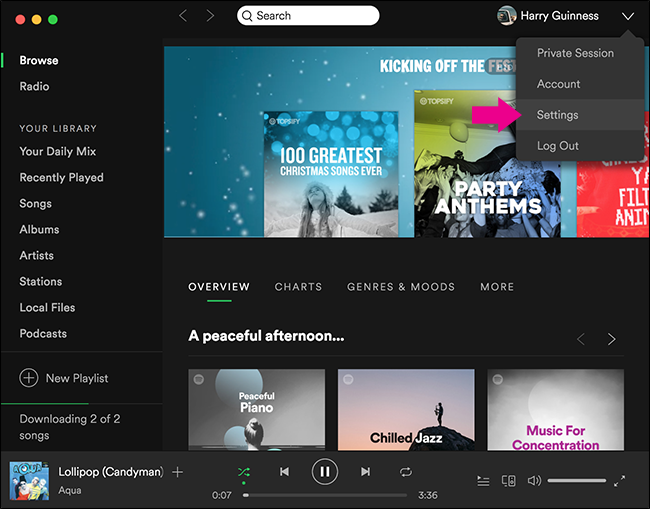The image size is (650, 509).
Task: Open Your Daily Mix
Action: coord(58,152)
